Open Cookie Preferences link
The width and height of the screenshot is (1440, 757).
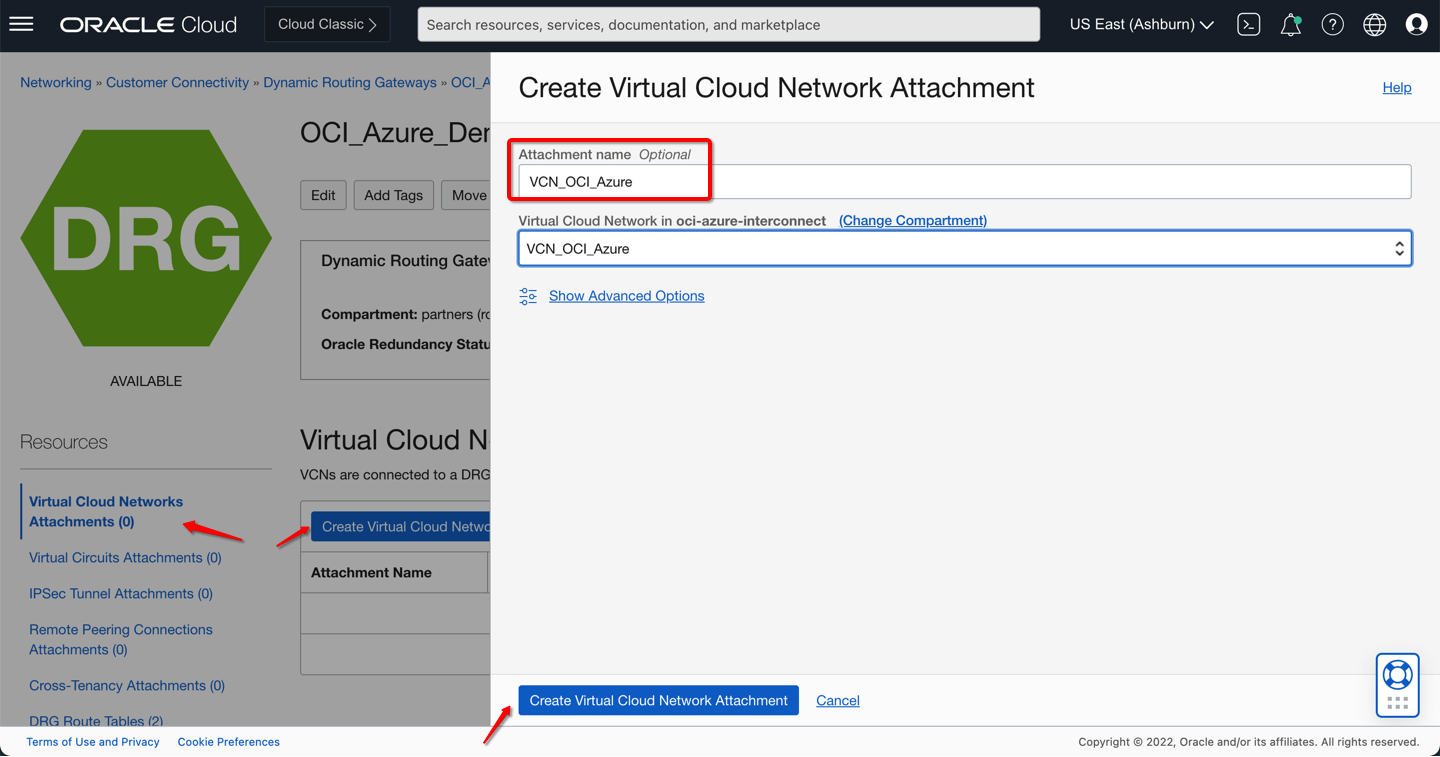228,742
